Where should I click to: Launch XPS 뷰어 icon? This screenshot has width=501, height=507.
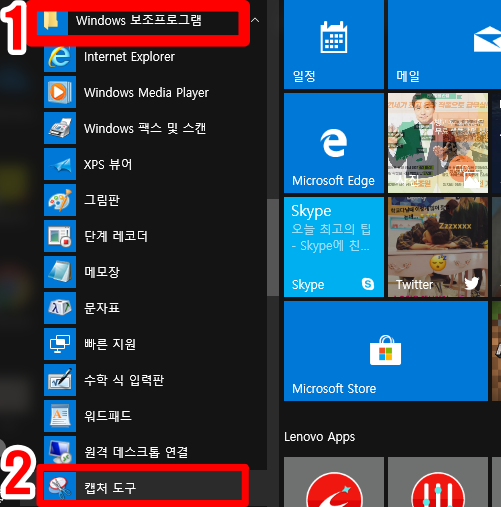[x=60, y=164]
